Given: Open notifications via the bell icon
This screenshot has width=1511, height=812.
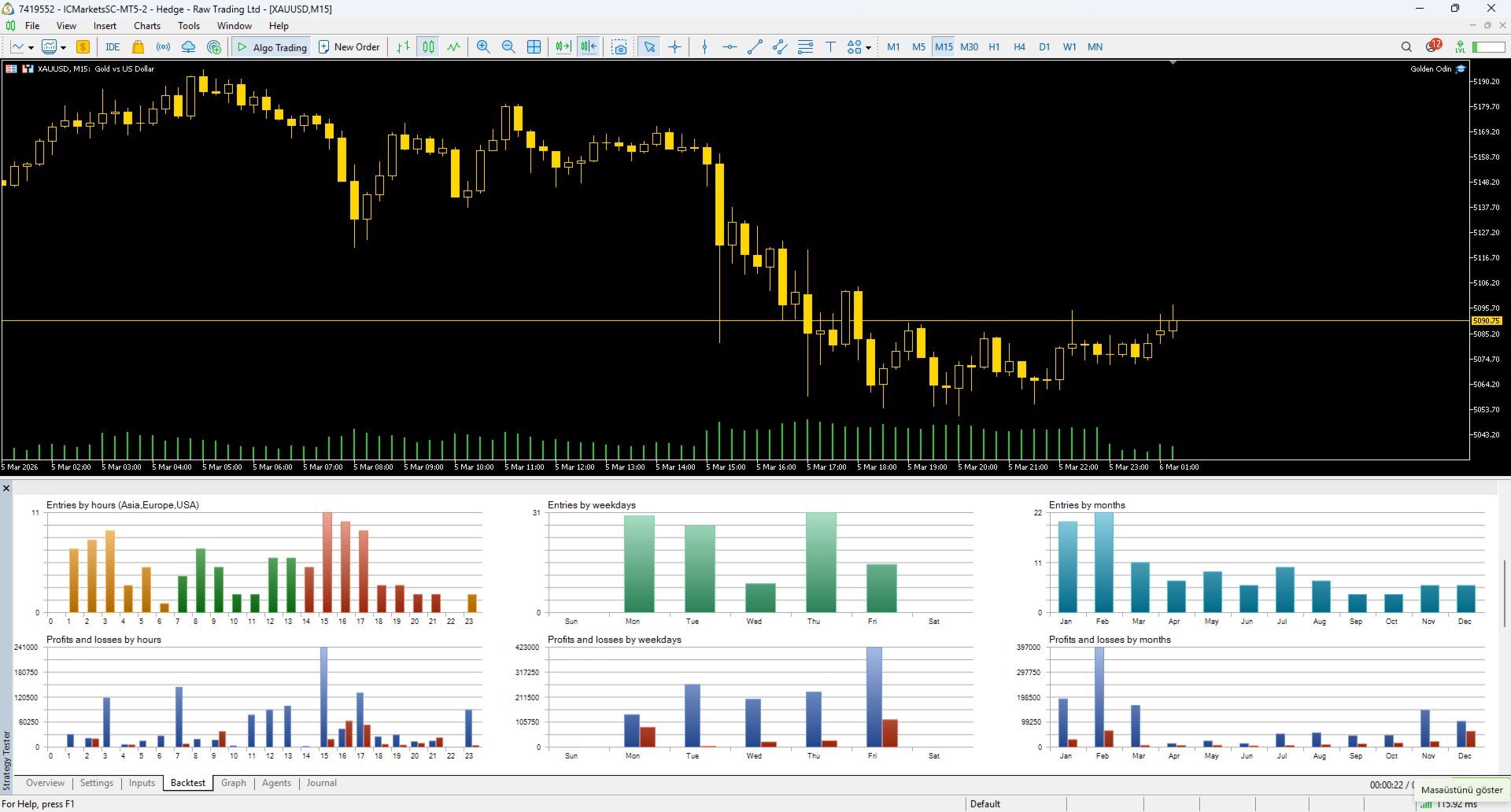Looking at the screenshot, I should click(x=1432, y=46).
